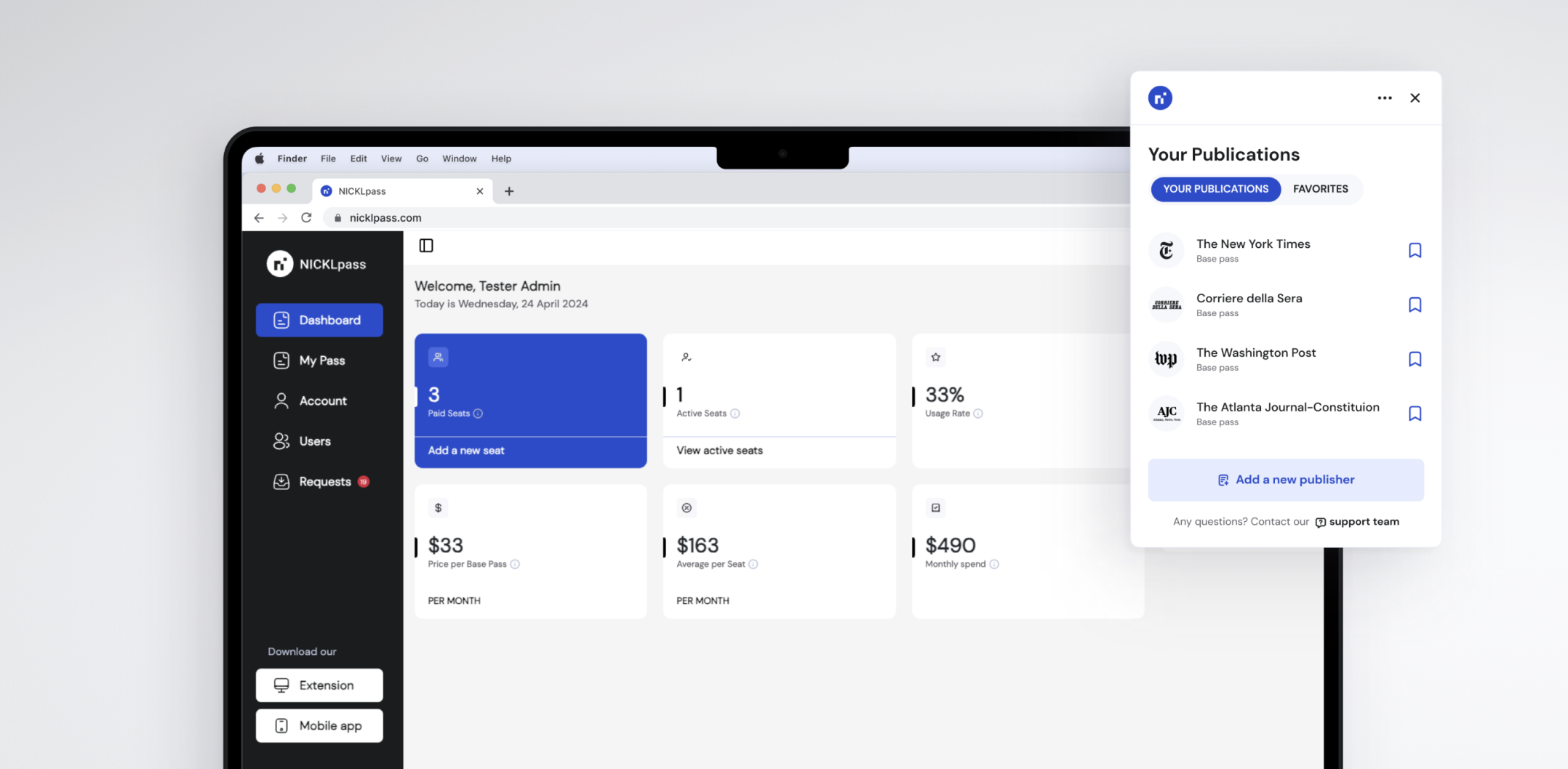Image resolution: width=1568 pixels, height=769 pixels.
Task: Click the AJC publication logo
Action: (x=1167, y=414)
